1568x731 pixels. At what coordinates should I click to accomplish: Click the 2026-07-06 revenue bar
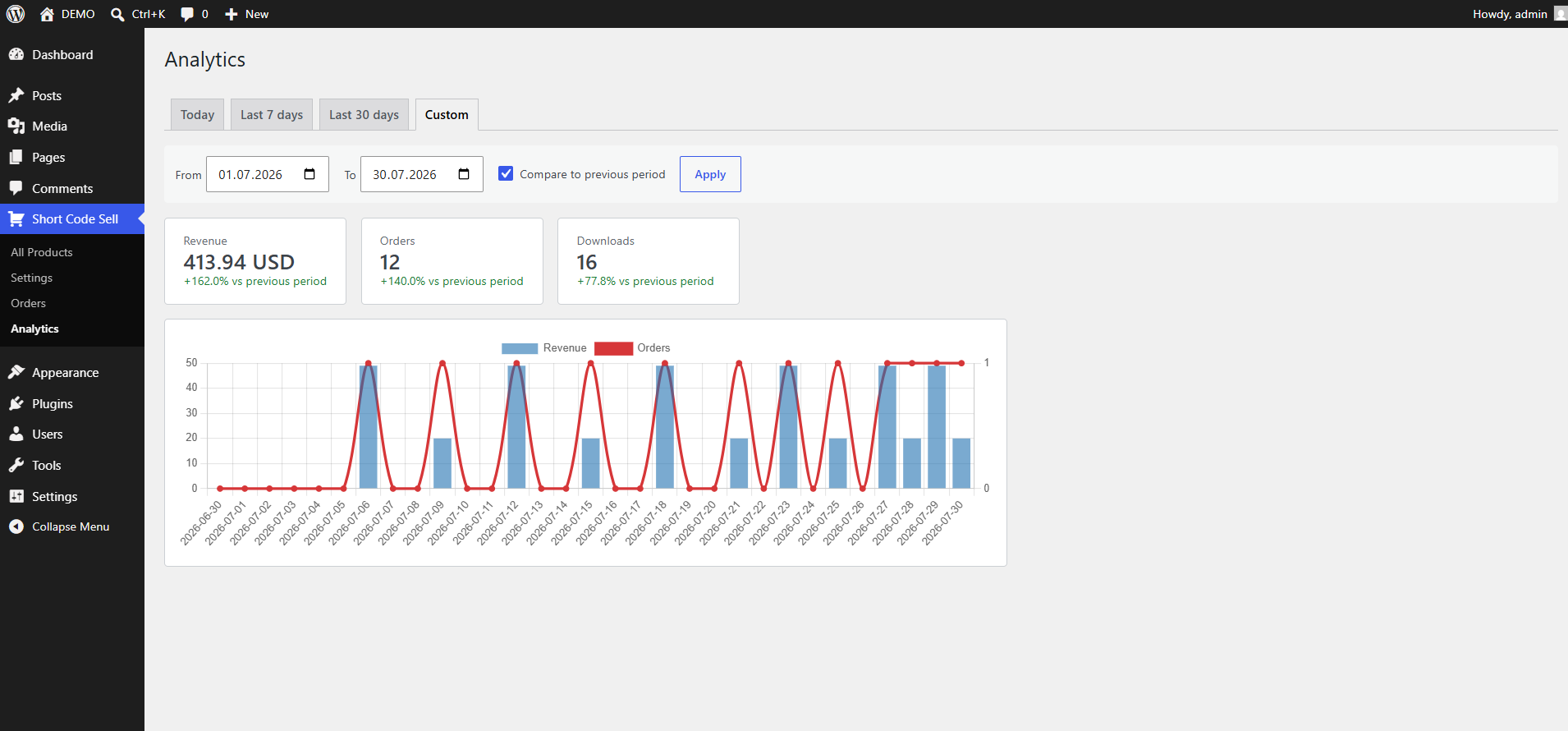tap(369, 426)
